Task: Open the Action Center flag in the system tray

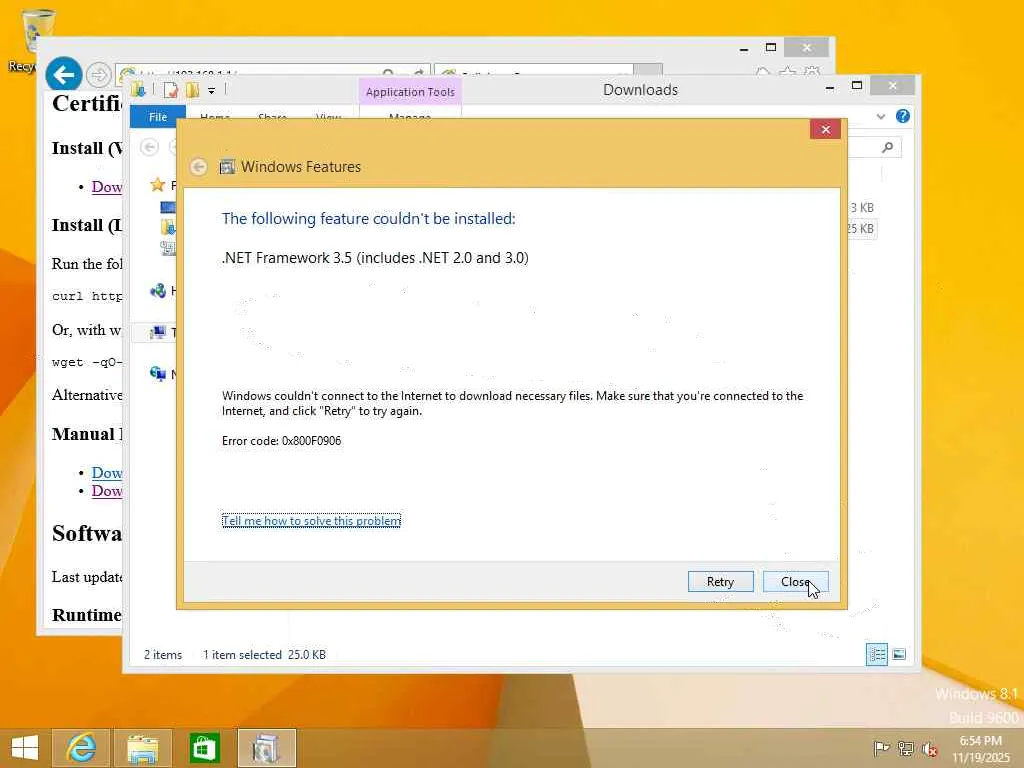Action: pyautogui.click(x=881, y=748)
